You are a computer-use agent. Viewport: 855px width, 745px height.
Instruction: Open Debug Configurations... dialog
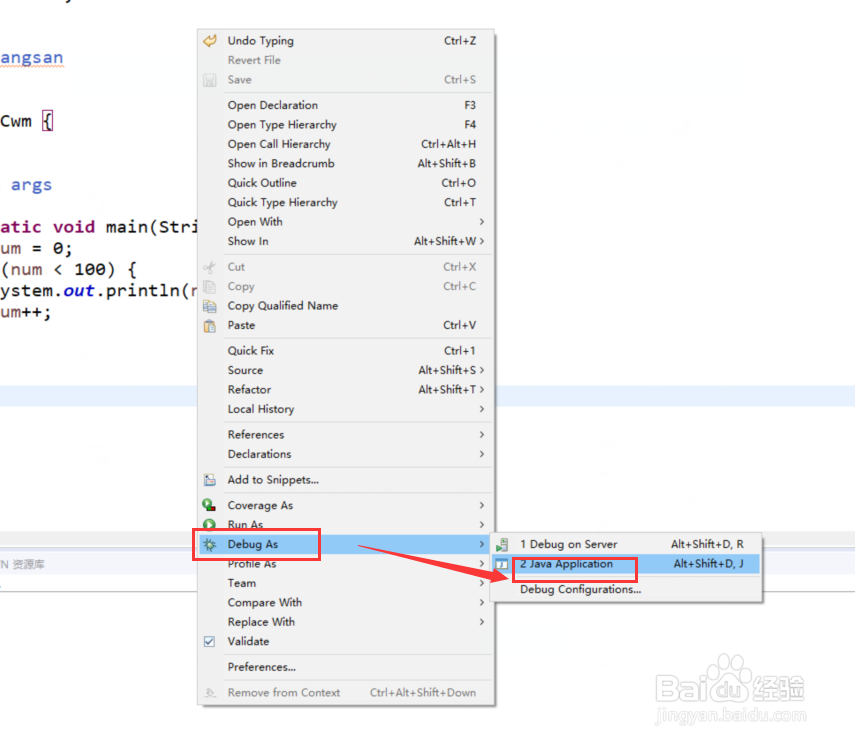[626, 590]
